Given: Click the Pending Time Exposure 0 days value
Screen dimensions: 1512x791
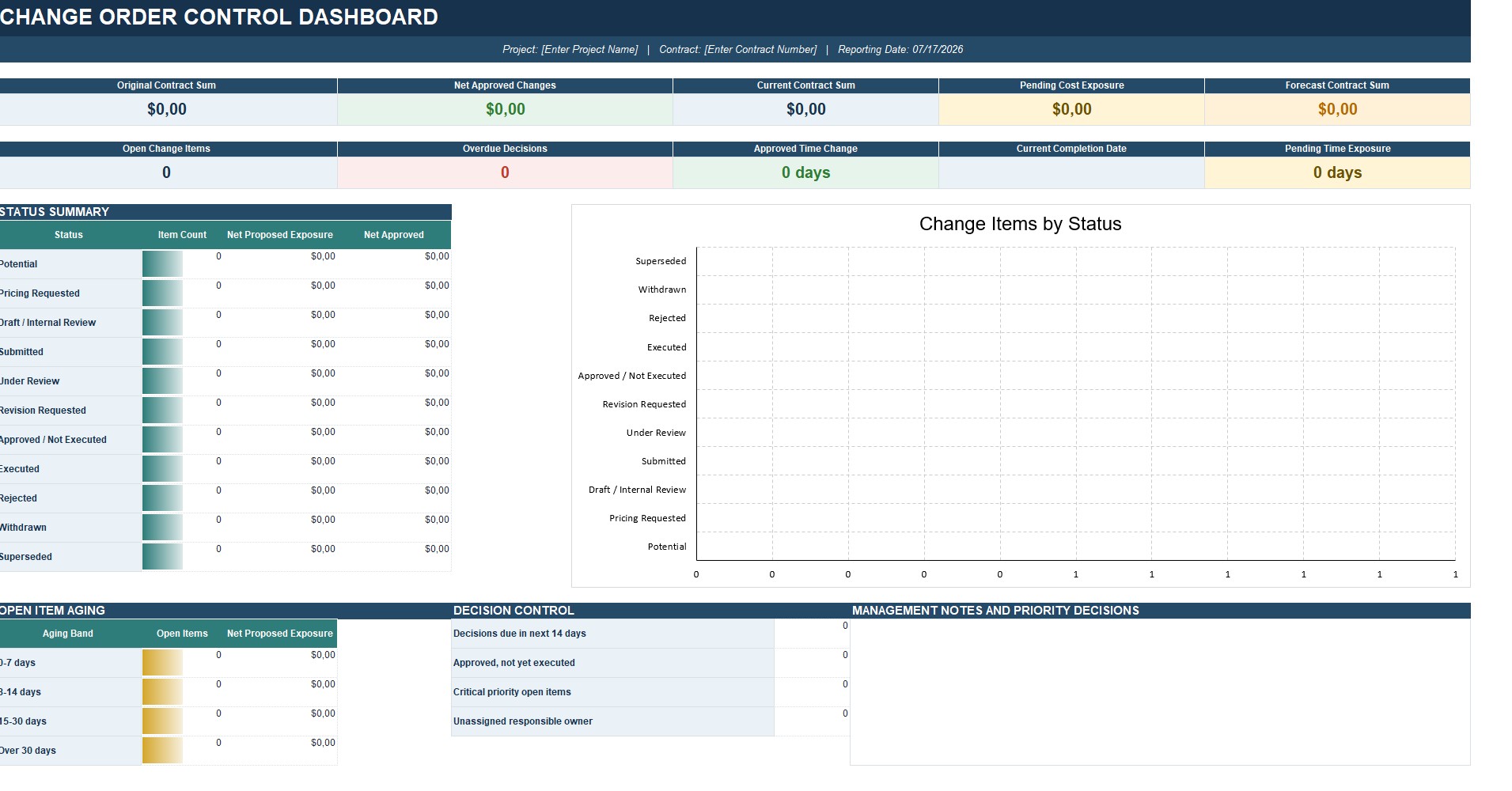Looking at the screenshot, I should click(x=1337, y=172).
